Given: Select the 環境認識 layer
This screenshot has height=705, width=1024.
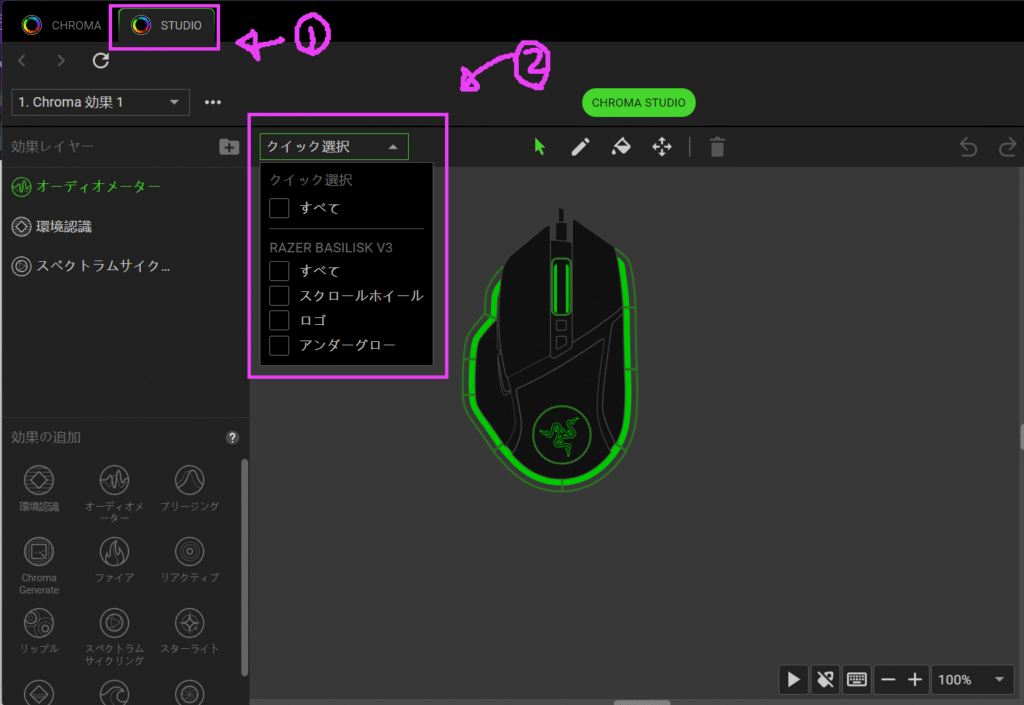Looking at the screenshot, I should point(52,227).
